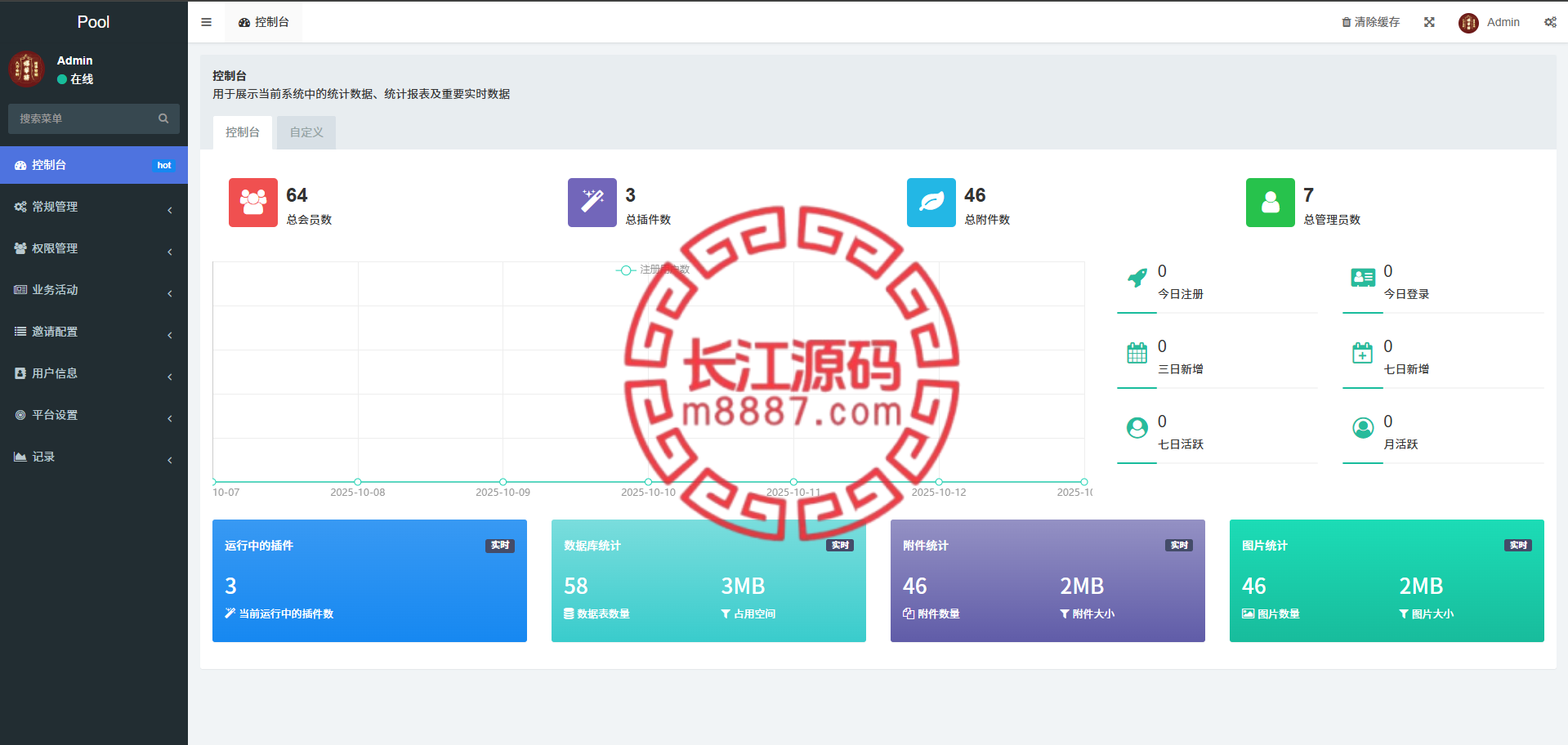
Task: Expand the 记录 chevron arrow
Action: click(x=170, y=460)
